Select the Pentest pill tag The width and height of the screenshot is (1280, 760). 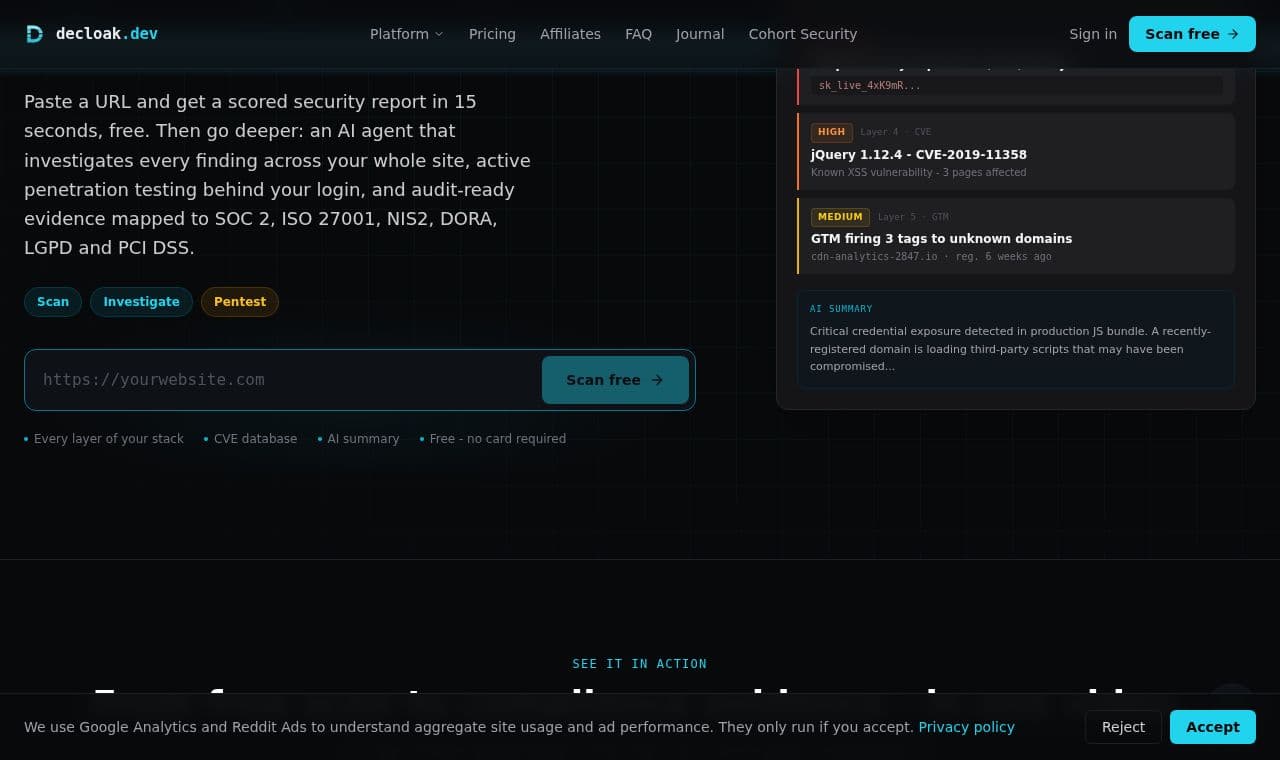tap(240, 302)
